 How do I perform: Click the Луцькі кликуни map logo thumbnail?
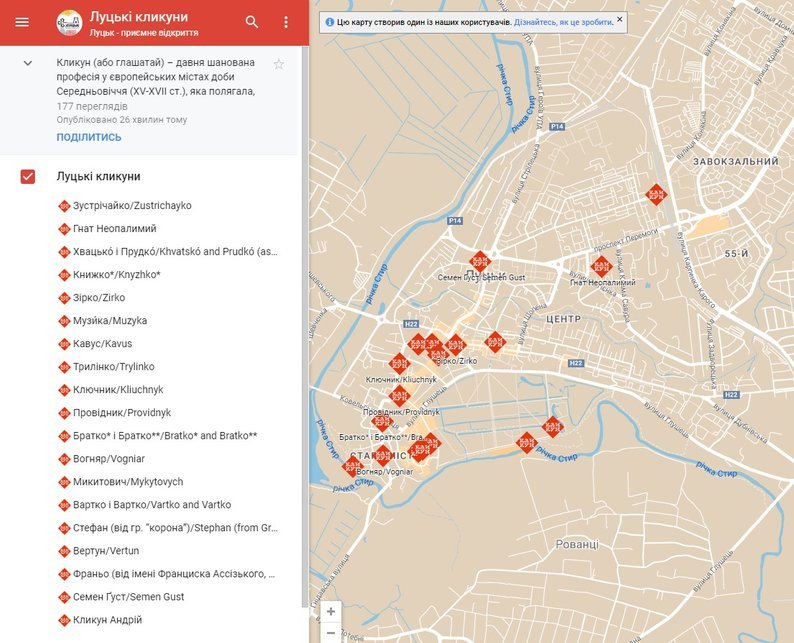tap(69, 22)
